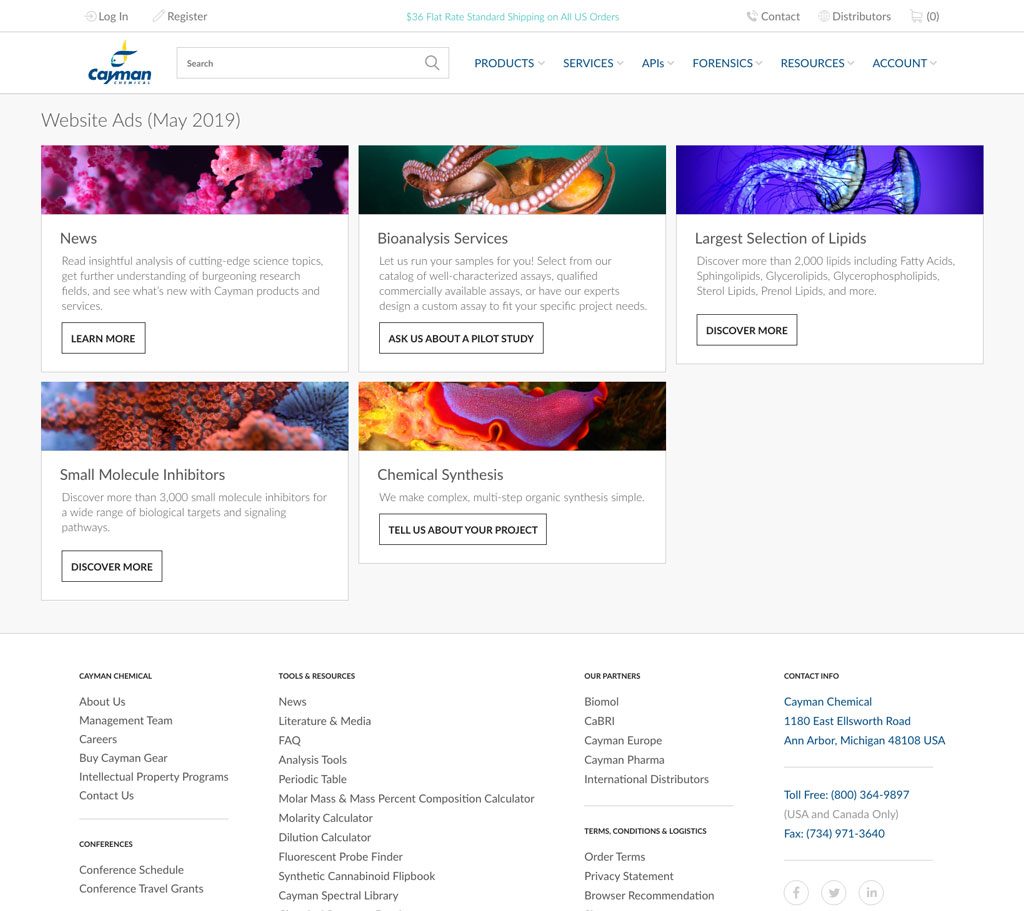Viewport: 1024px width, 911px height.
Task: Open the LinkedIn social icon
Action: [x=871, y=892]
